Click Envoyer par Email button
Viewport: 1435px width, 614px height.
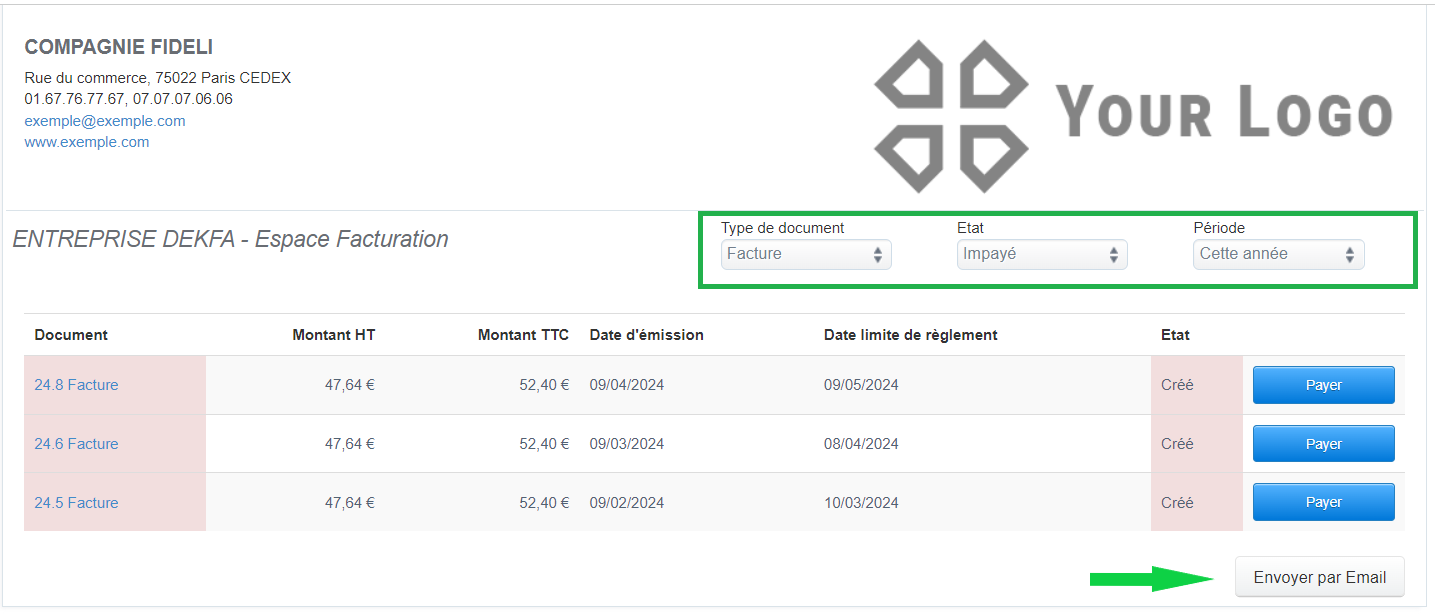[x=1320, y=577]
